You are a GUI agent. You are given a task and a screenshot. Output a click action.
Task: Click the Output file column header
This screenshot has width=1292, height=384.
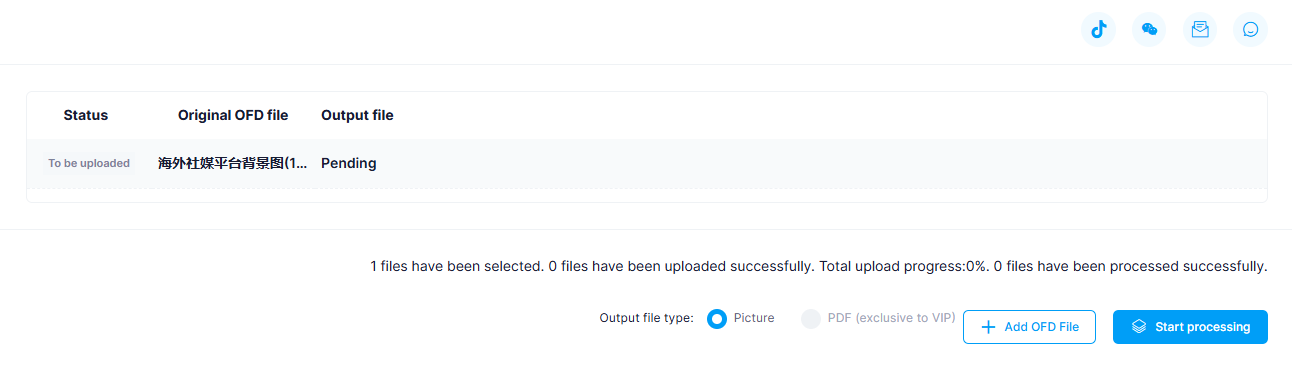(357, 115)
